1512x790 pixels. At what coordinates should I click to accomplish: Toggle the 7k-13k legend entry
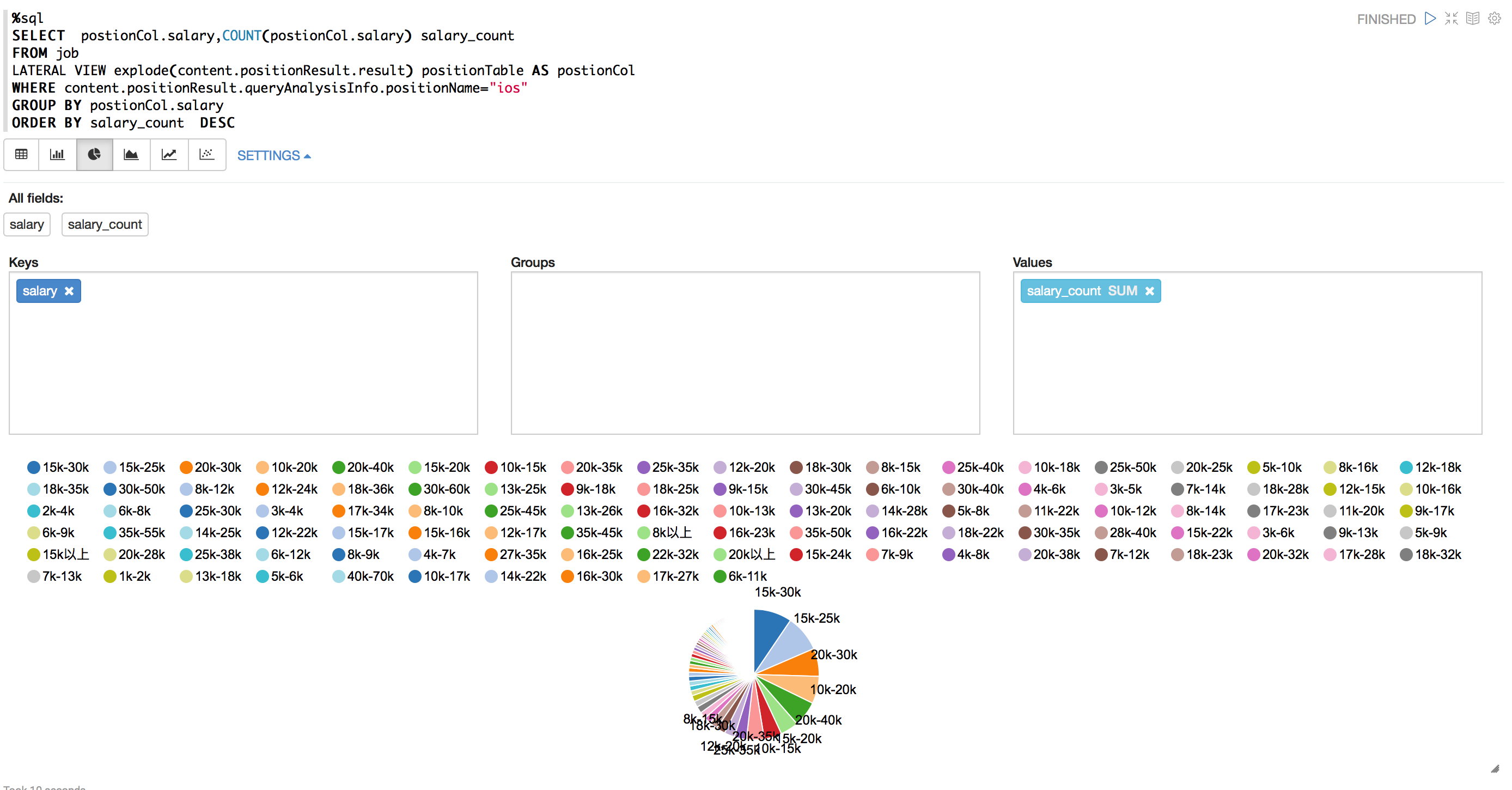pyautogui.click(x=54, y=576)
